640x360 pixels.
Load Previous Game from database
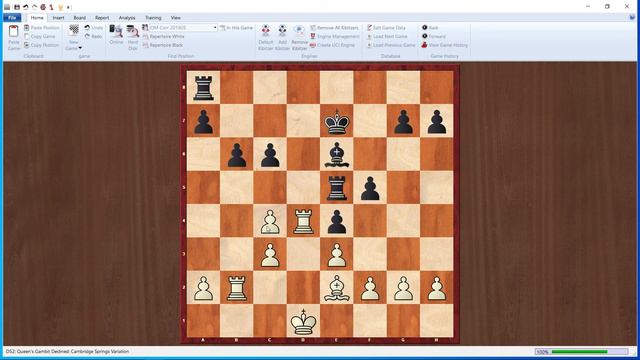pos(391,45)
